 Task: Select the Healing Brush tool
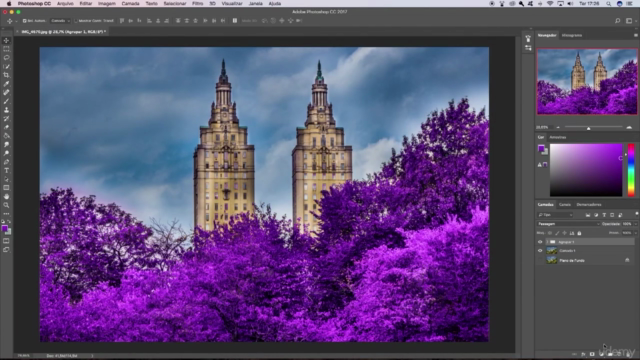pos(6,93)
